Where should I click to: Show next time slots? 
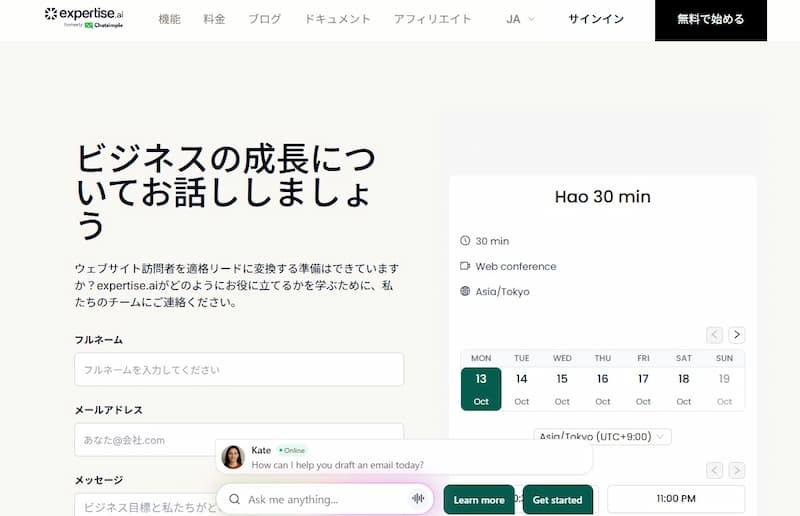(x=737, y=470)
